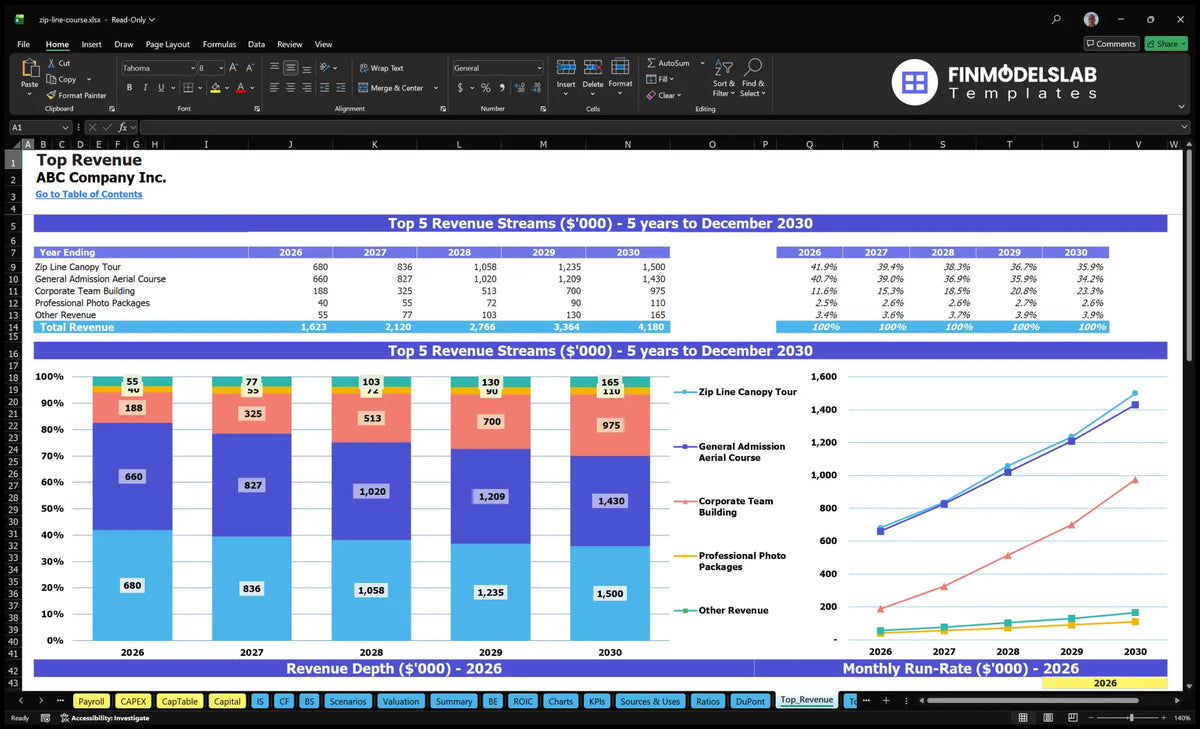This screenshot has height=729, width=1200.
Task: Add a new sheet with plus button
Action: pyautogui.click(x=885, y=701)
